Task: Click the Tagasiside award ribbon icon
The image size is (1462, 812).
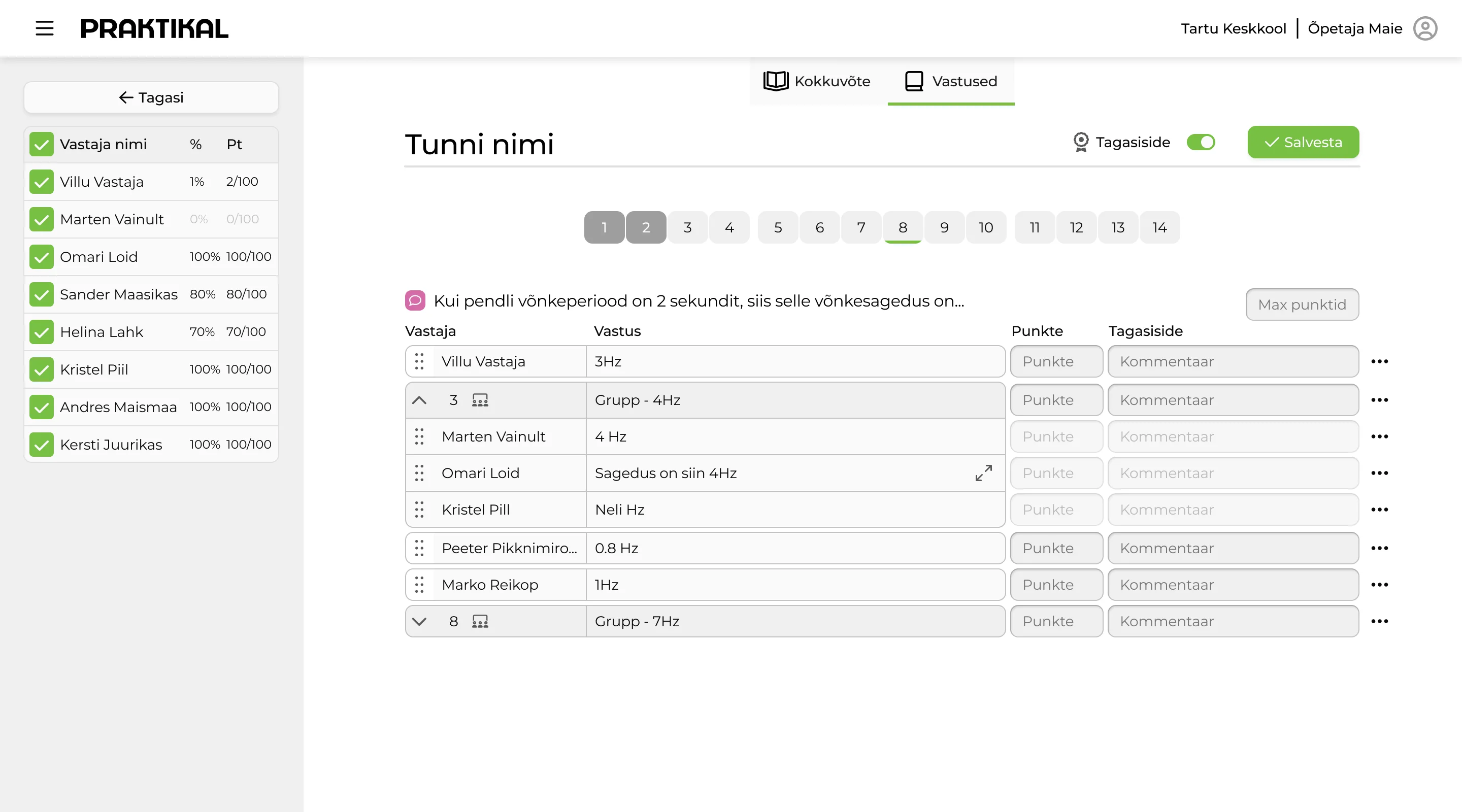Action: coord(1081,142)
